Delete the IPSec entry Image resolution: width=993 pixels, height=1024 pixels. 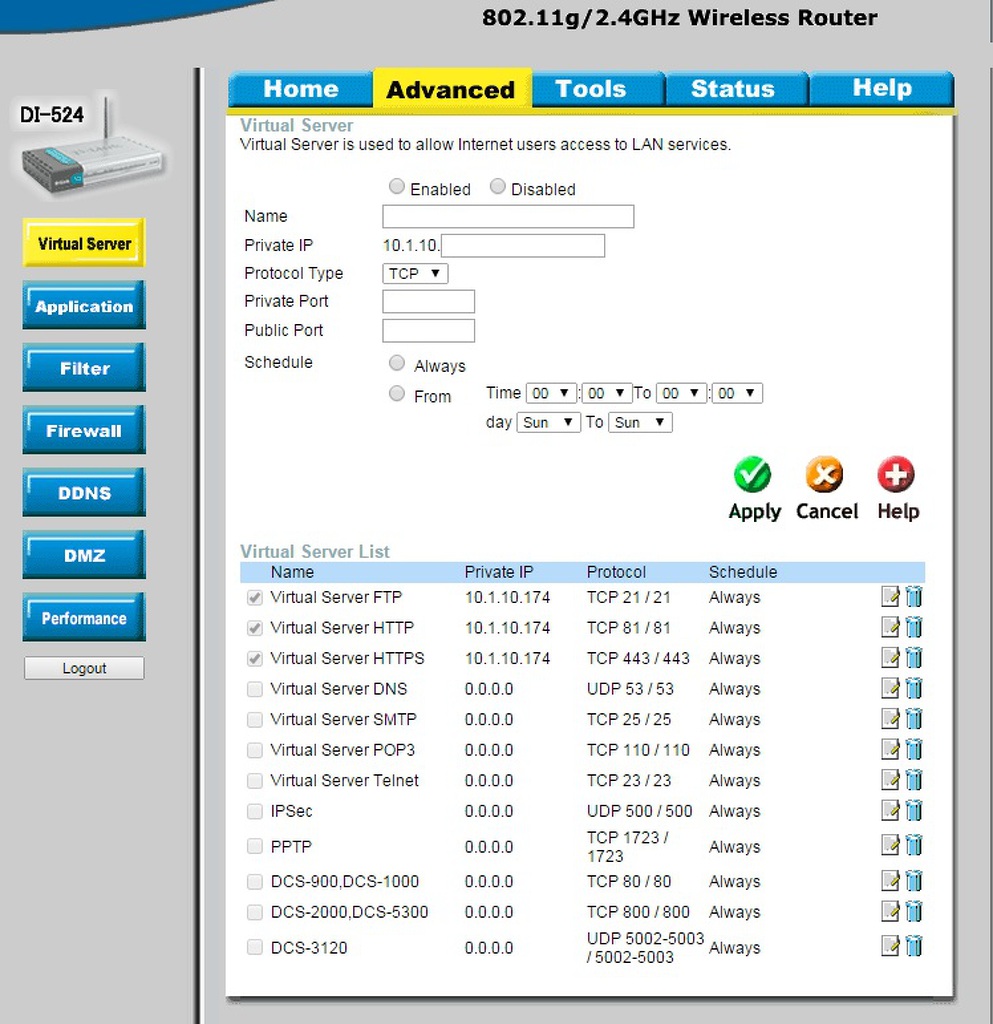[x=914, y=810]
